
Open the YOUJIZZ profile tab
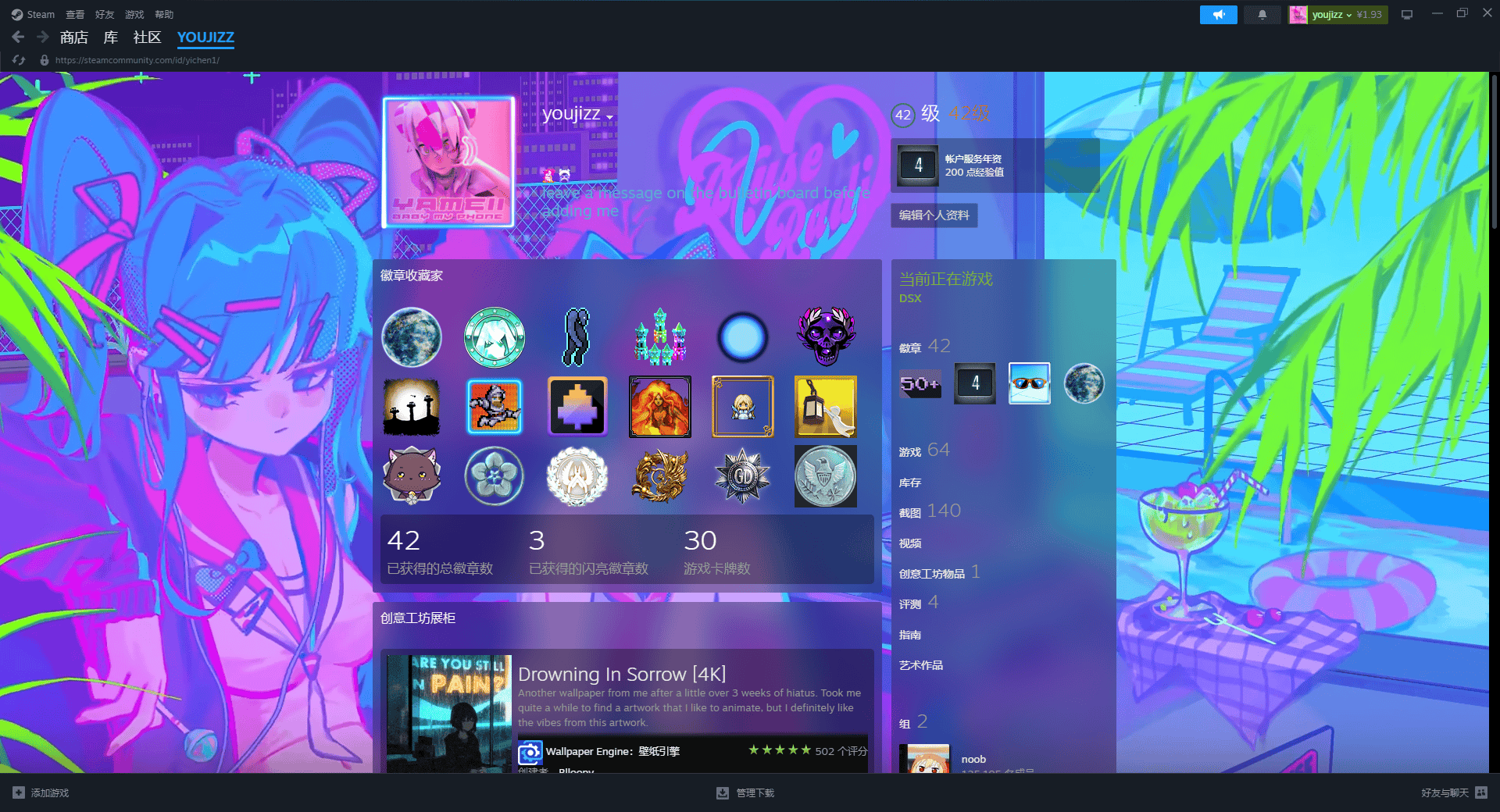205,37
